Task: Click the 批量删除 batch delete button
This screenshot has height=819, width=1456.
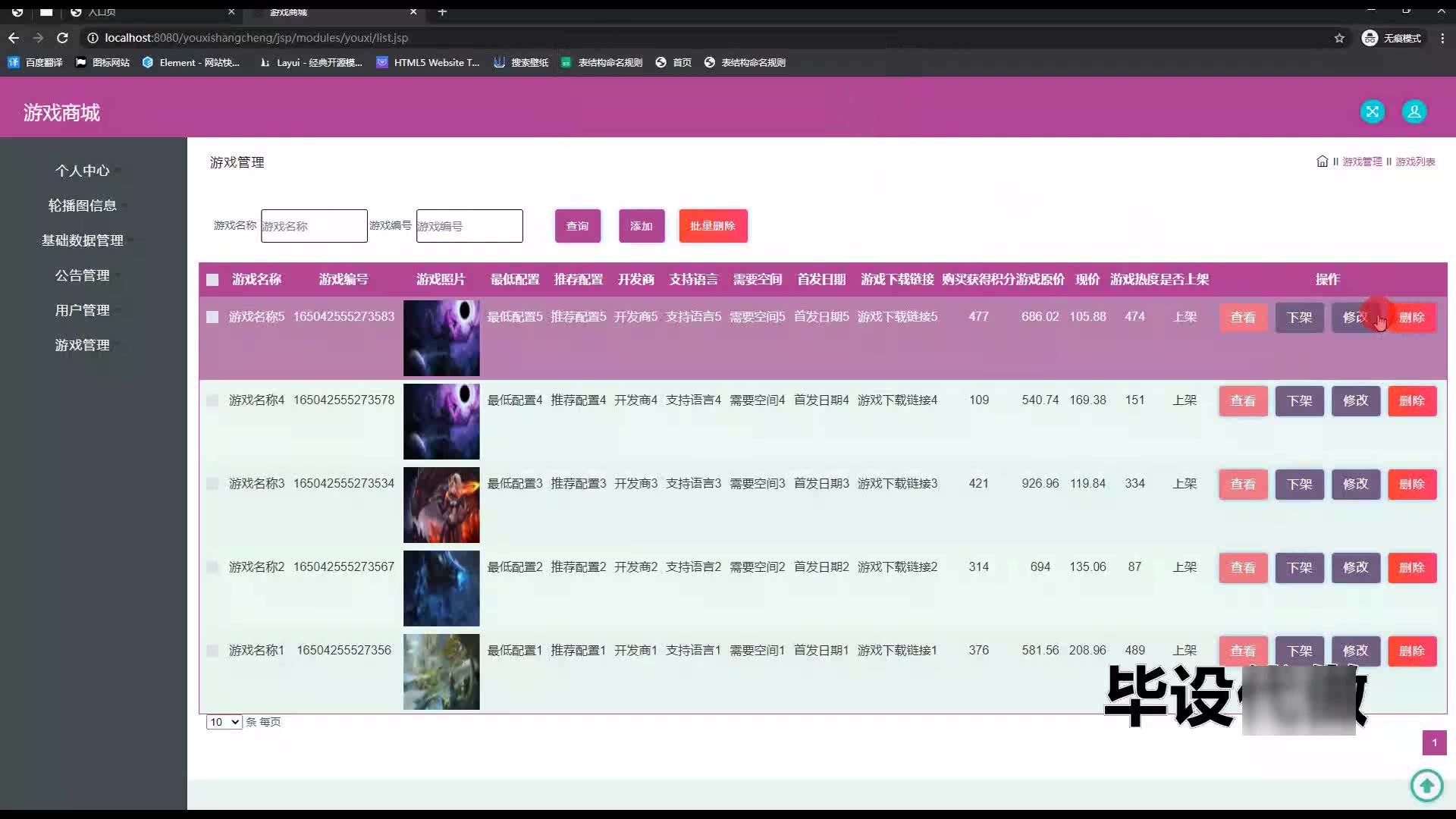Action: pos(713,226)
